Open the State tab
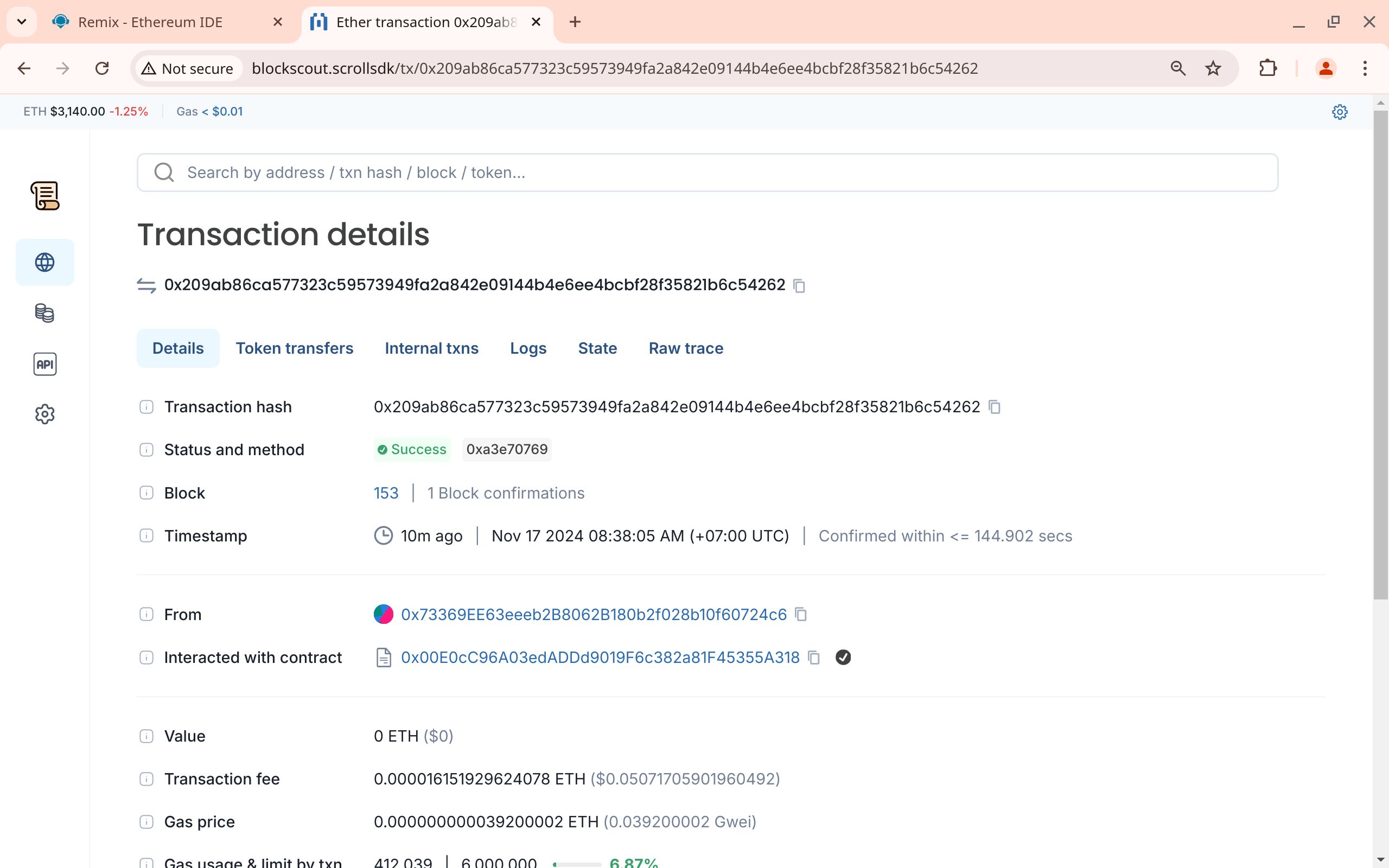The width and height of the screenshot is (1389, 868). point(597,348)
